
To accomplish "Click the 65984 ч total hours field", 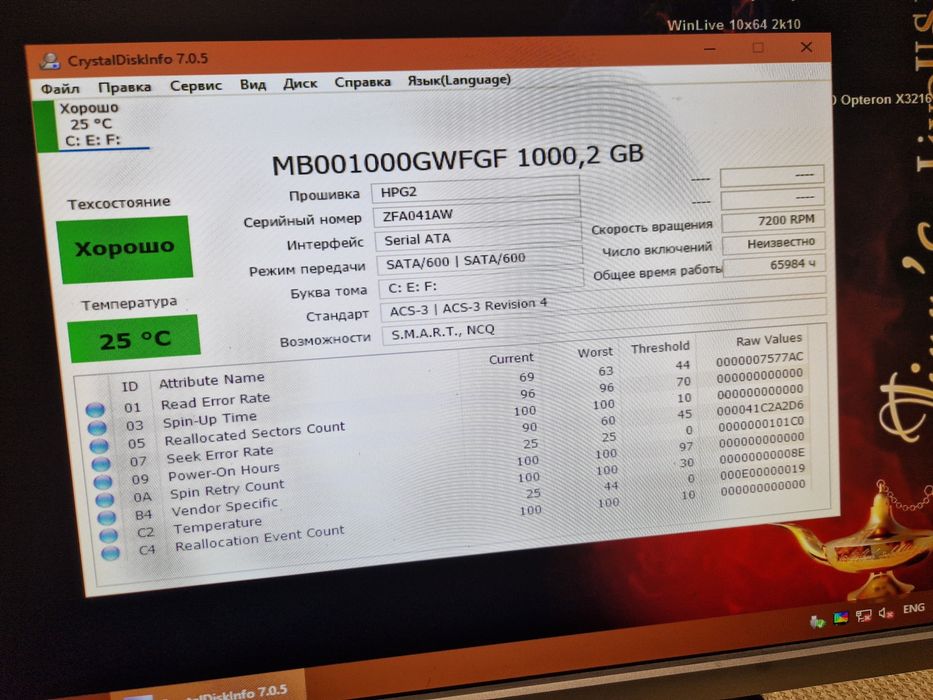I will (774, 265).
